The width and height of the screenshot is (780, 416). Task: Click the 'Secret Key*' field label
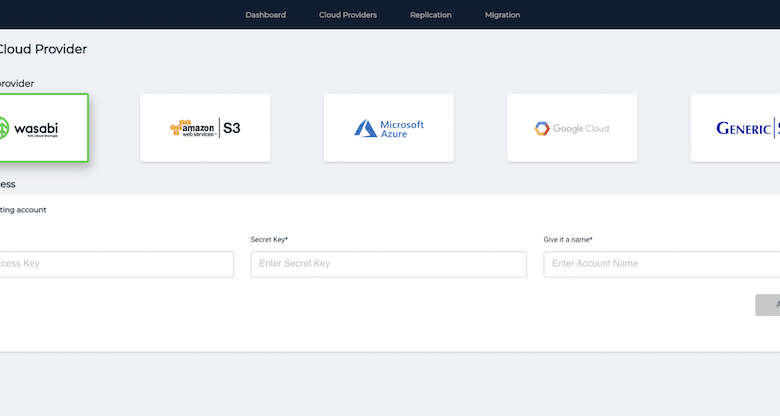(269, 239)
